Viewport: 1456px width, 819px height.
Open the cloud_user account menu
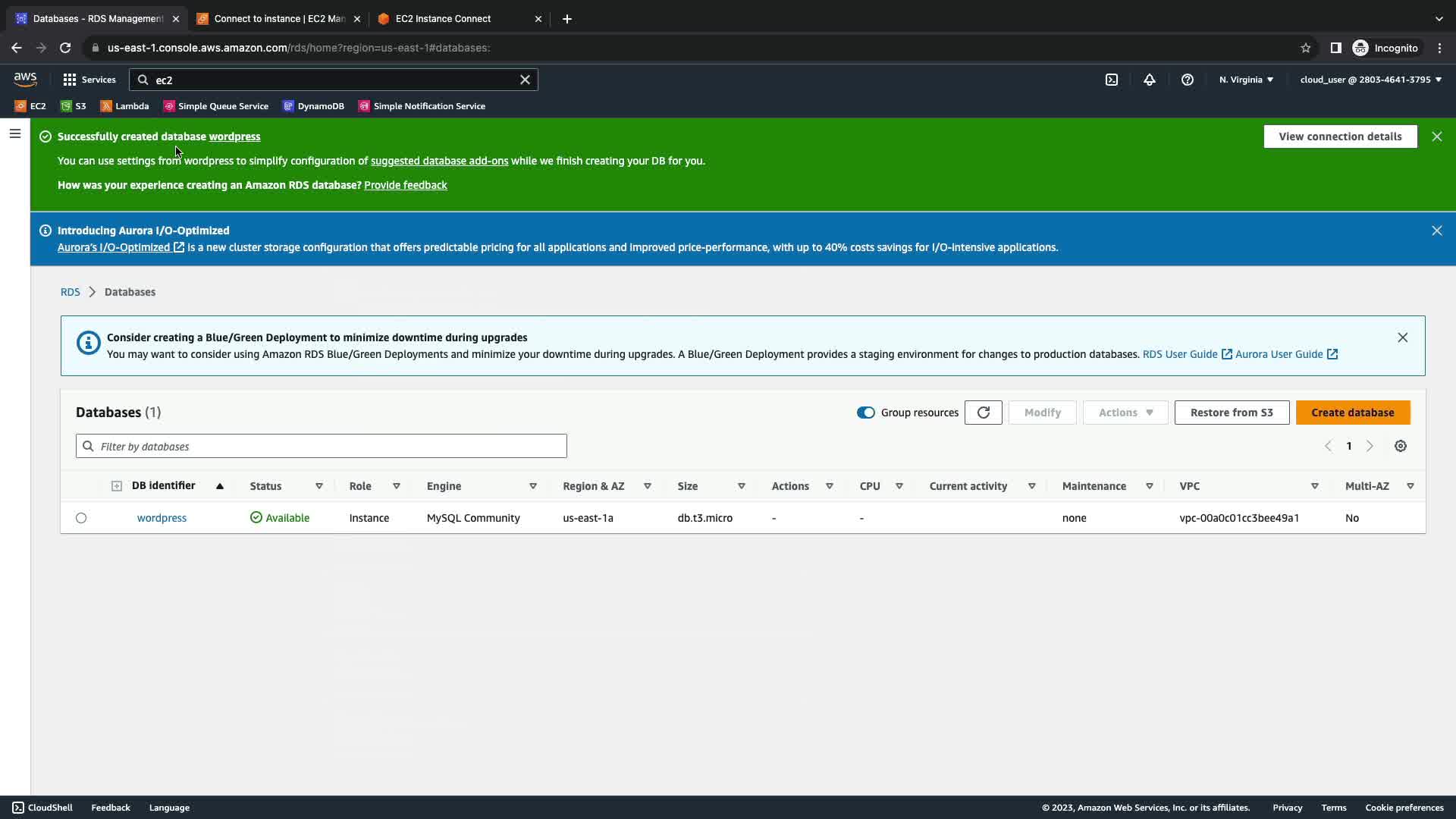pyautogui.click(x=1370, y=80)
